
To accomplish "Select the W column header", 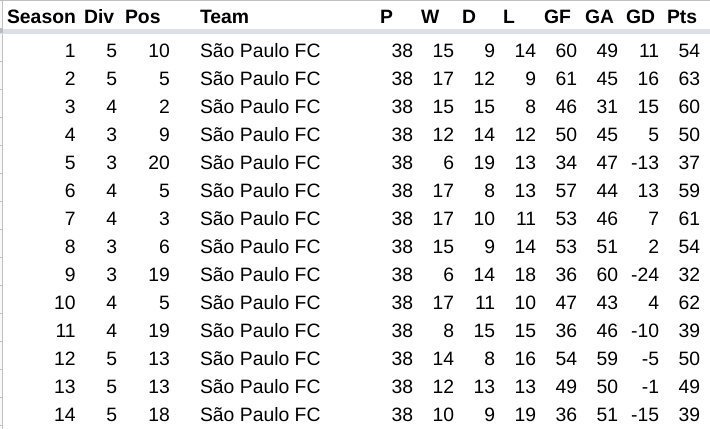I will [430, 17].
